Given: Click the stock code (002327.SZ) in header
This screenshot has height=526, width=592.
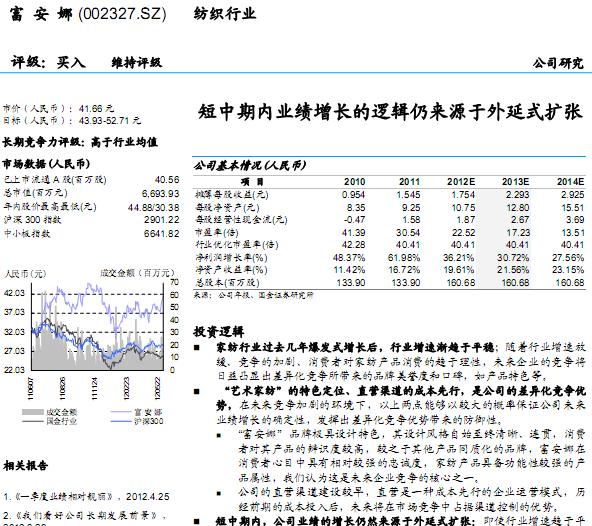Looking at the screenshot, I should tap(122, 14).
